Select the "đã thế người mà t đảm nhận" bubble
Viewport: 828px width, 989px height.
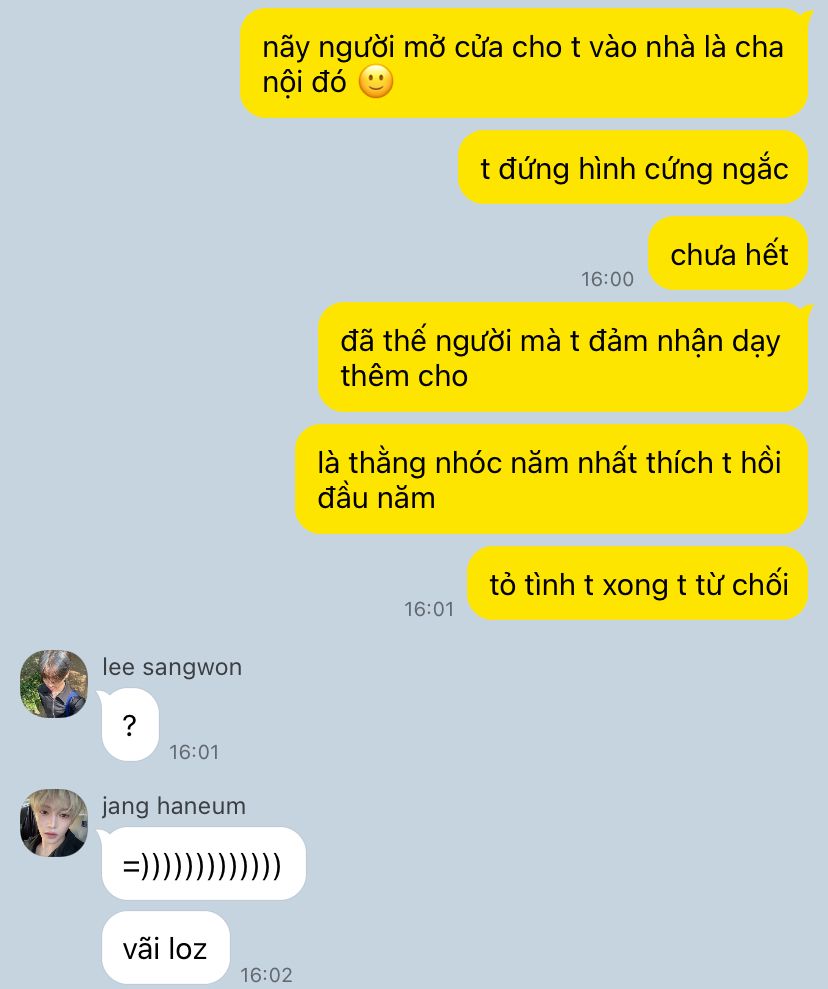tap(563, 358)
